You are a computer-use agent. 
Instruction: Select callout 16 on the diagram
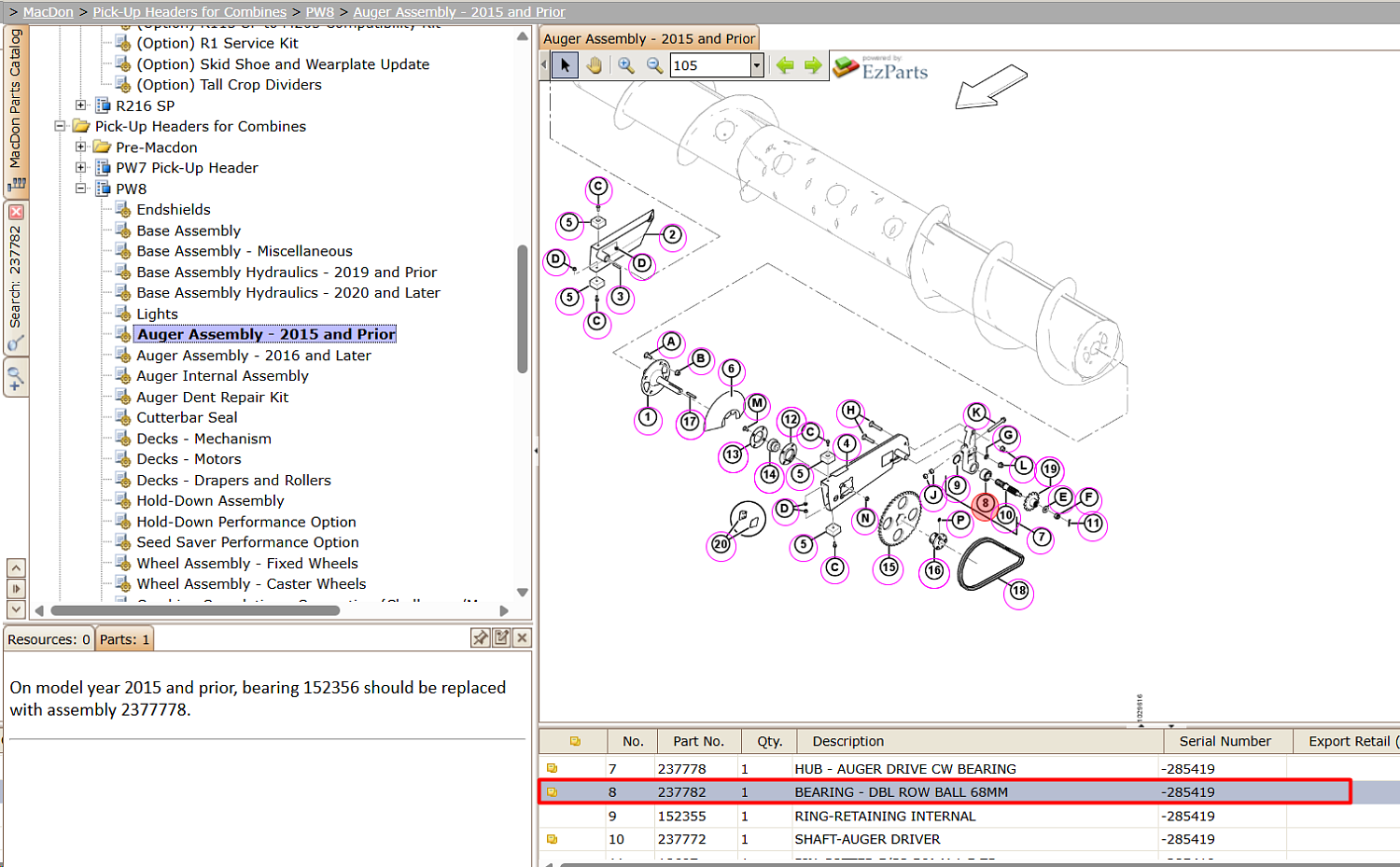[x=934, y=570]
